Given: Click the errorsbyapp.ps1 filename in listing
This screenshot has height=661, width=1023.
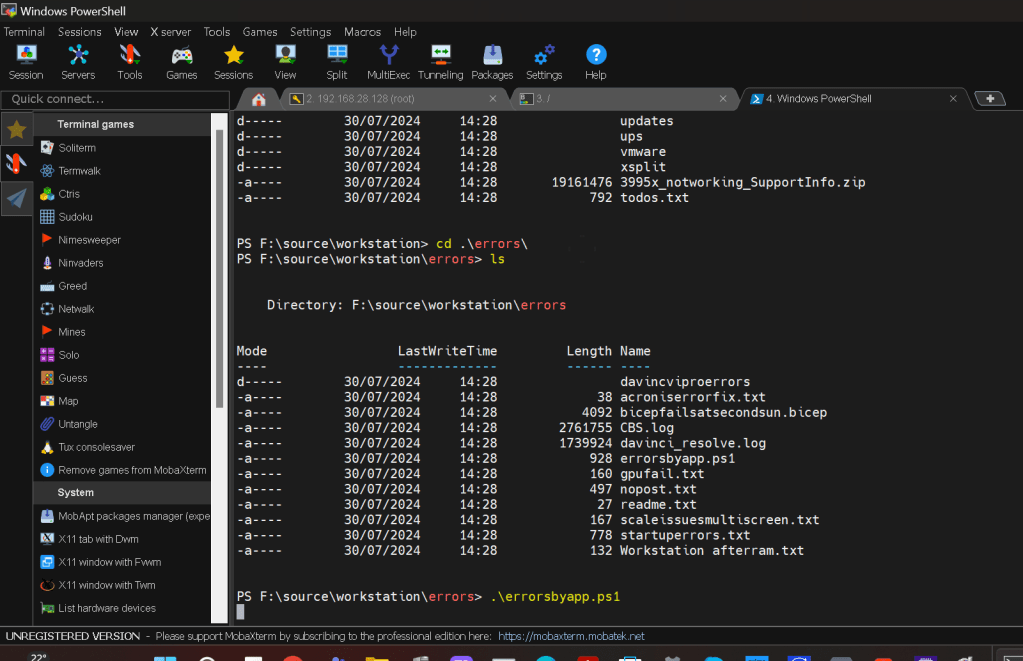Looking at the screenshot, I should (x=677, y=459).
